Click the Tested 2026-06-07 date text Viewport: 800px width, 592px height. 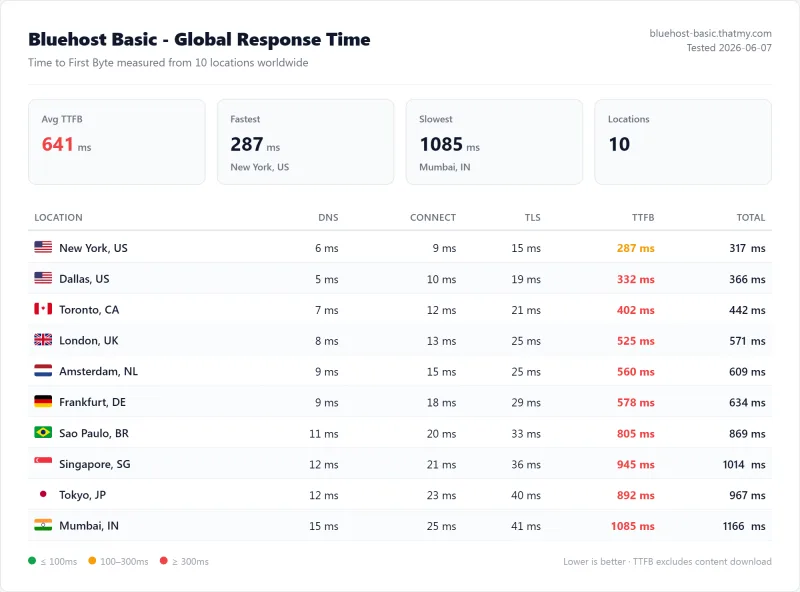tap(729, 48)
